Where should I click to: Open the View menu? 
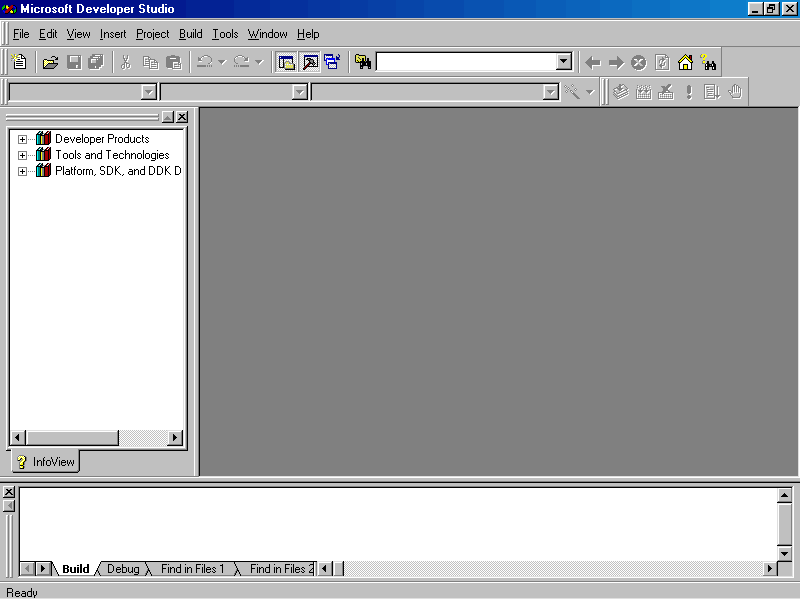pyautogui.click(x=78, y=34)
